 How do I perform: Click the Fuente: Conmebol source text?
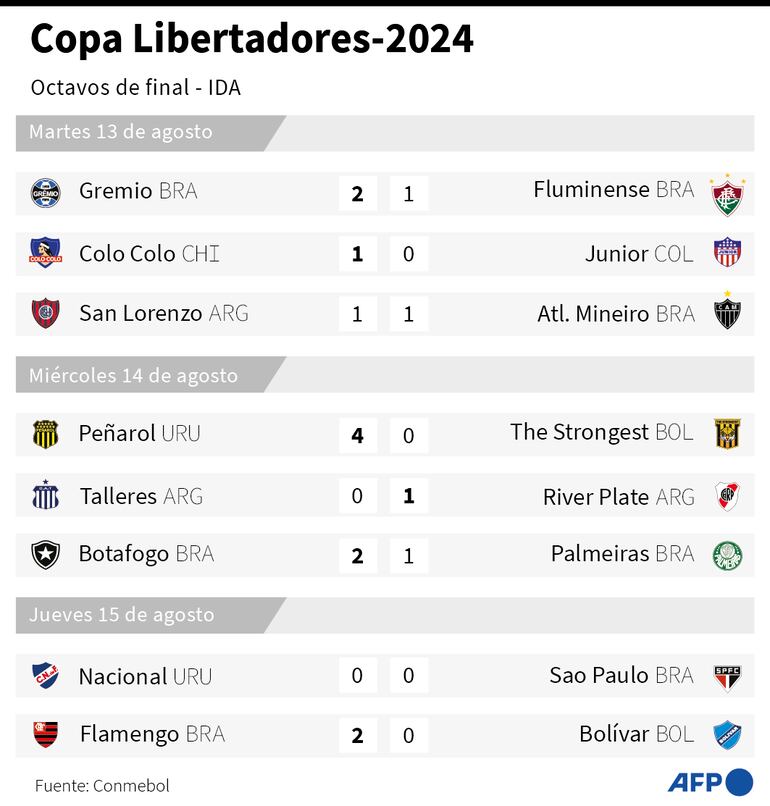tap(102, 785)
